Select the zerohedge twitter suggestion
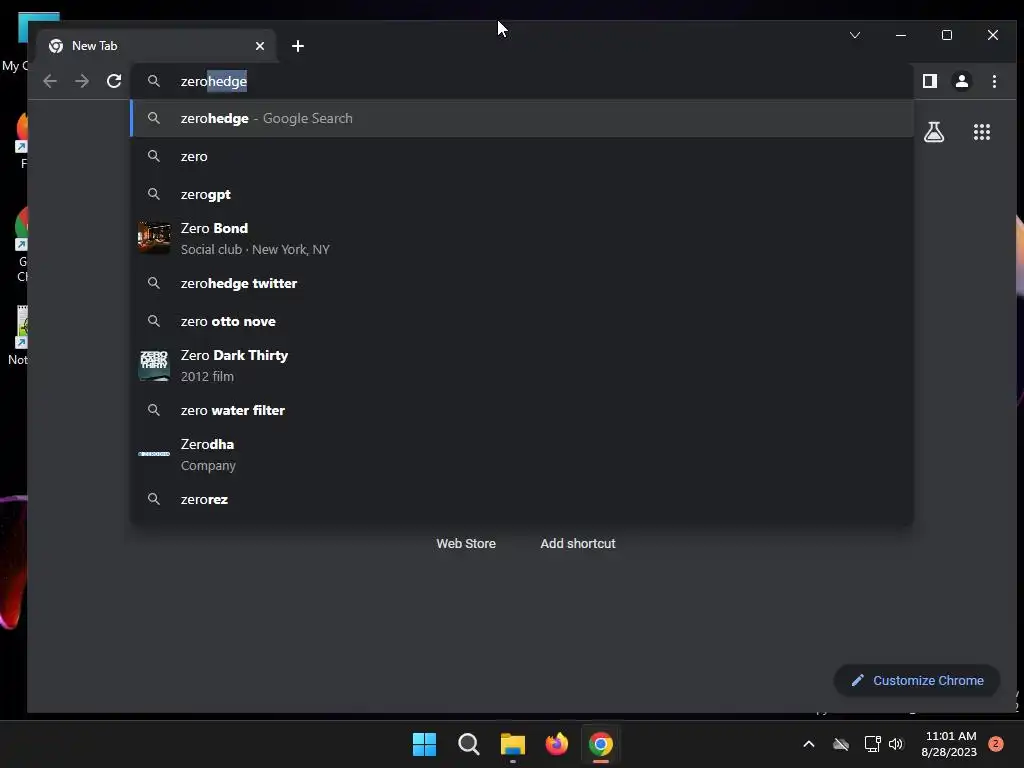The image size is (1024, 768). click(522, 283)
